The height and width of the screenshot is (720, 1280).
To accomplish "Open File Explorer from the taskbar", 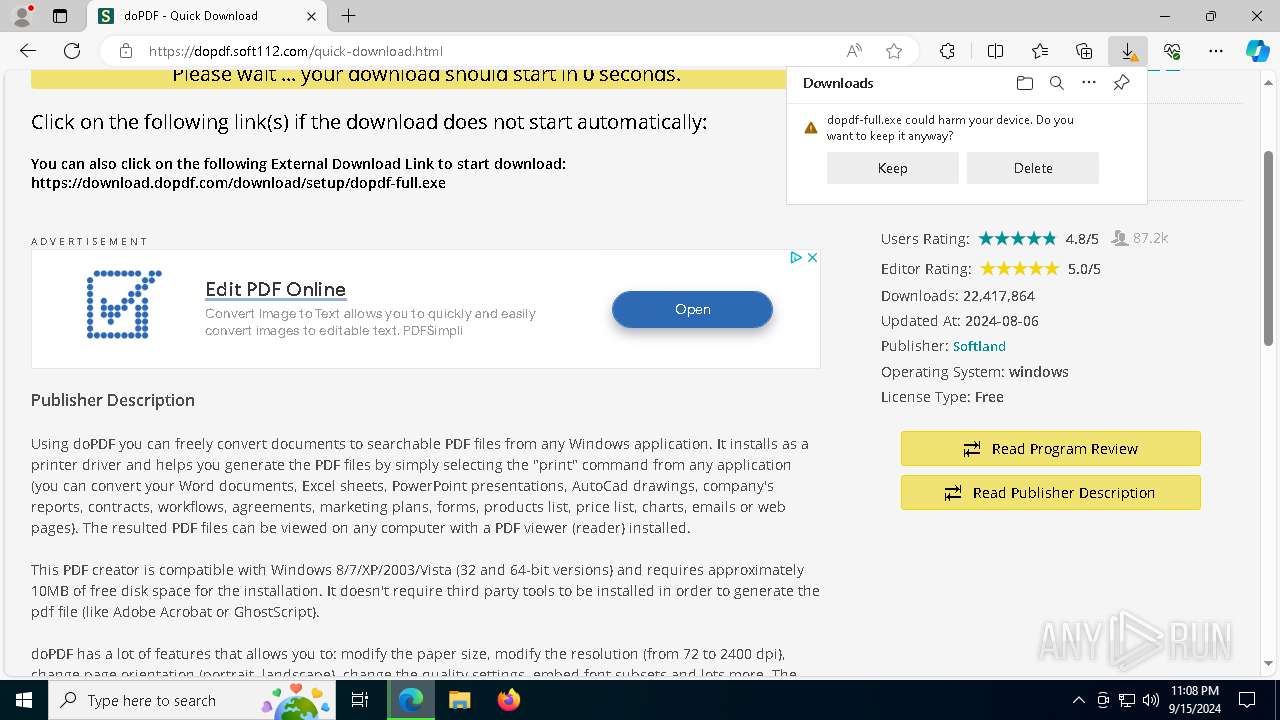I will 459,700.
